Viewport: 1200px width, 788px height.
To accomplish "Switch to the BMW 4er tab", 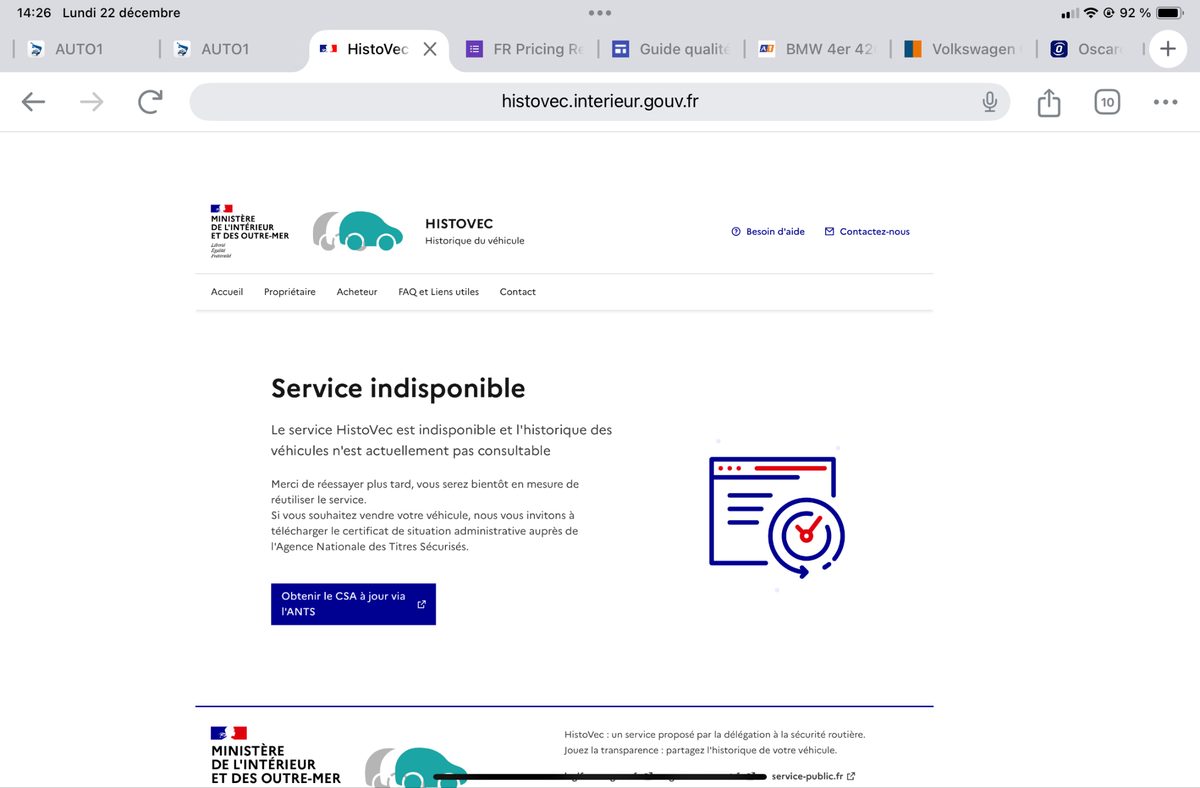I will click(x=818, y=49).
